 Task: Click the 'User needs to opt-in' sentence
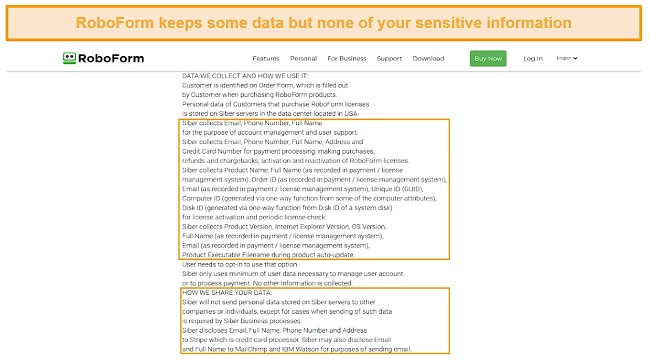click(x=240, y=264)
